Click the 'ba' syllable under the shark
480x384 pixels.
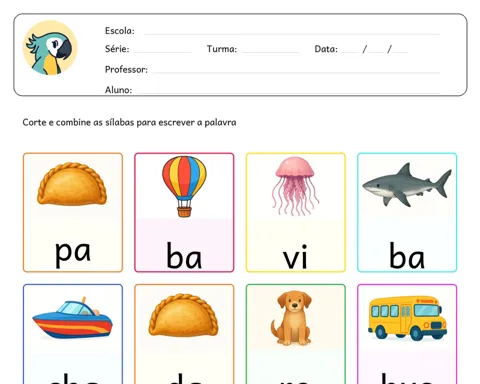(407, 255)
